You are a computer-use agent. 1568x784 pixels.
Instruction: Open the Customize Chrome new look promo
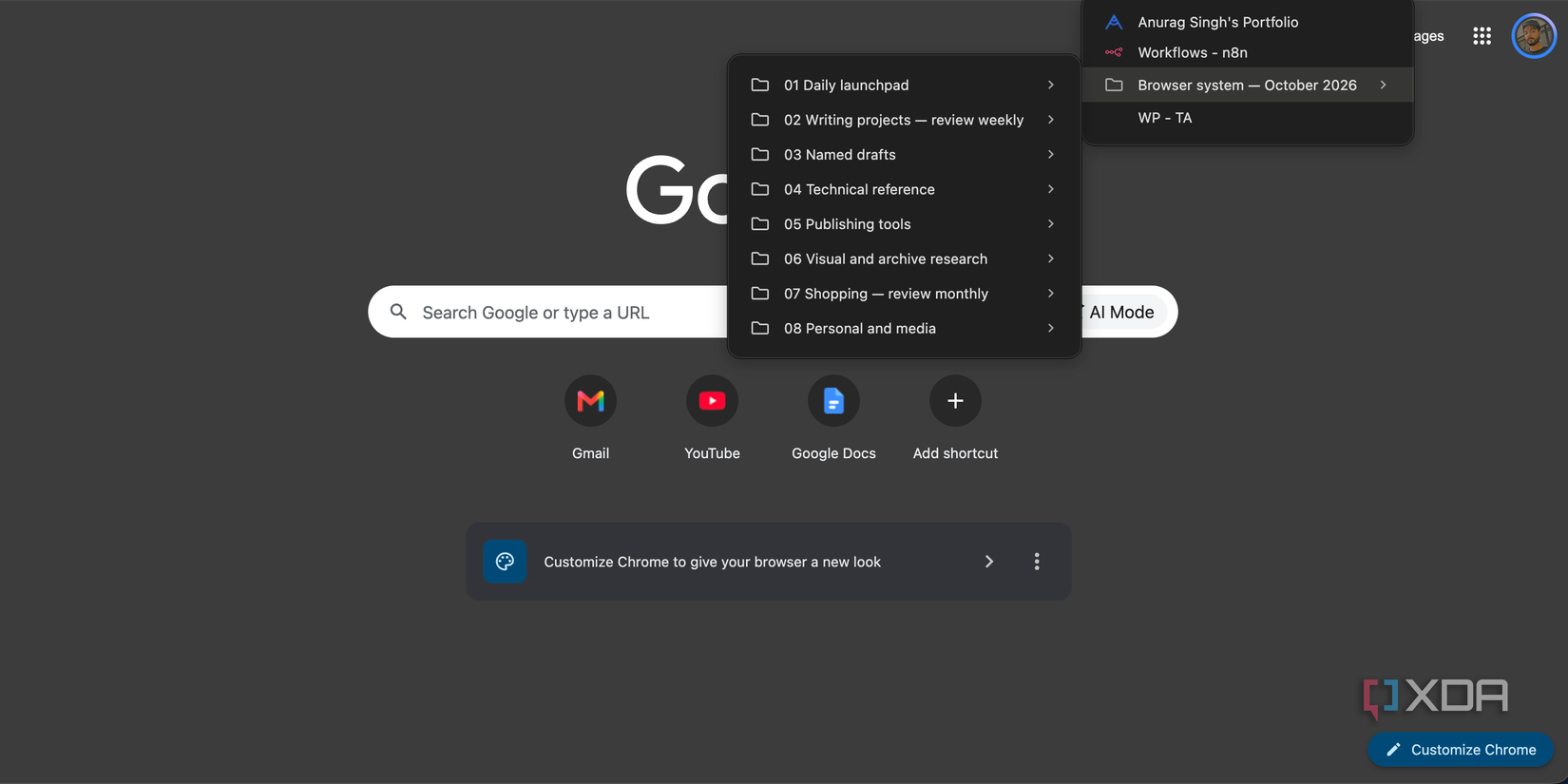[x=768, y=562]
